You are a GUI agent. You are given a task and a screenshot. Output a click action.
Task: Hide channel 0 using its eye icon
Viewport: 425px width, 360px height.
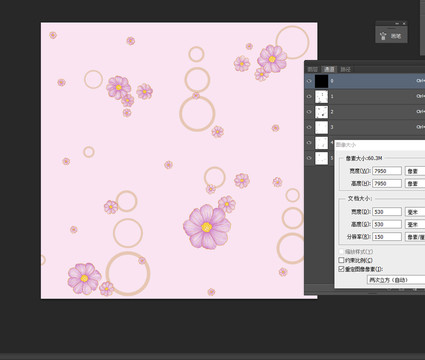309,81
